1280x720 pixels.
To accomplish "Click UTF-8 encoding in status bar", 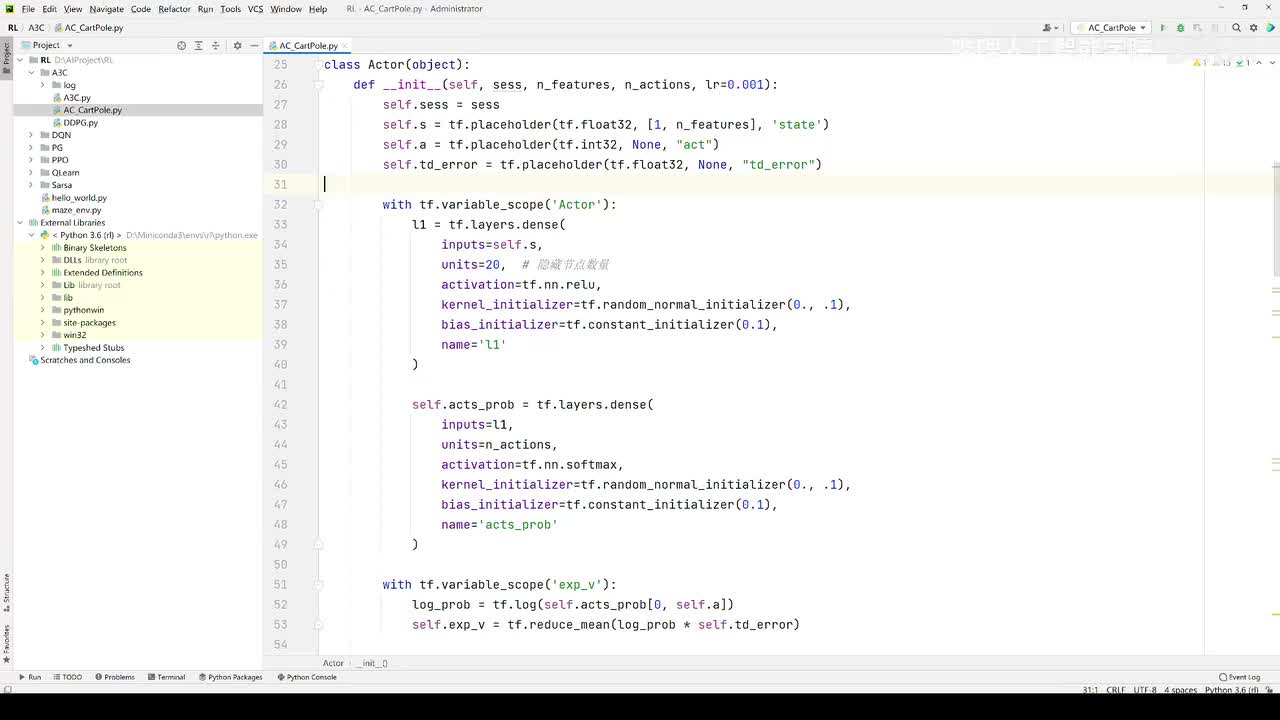I will click(x=1146, y=690).
